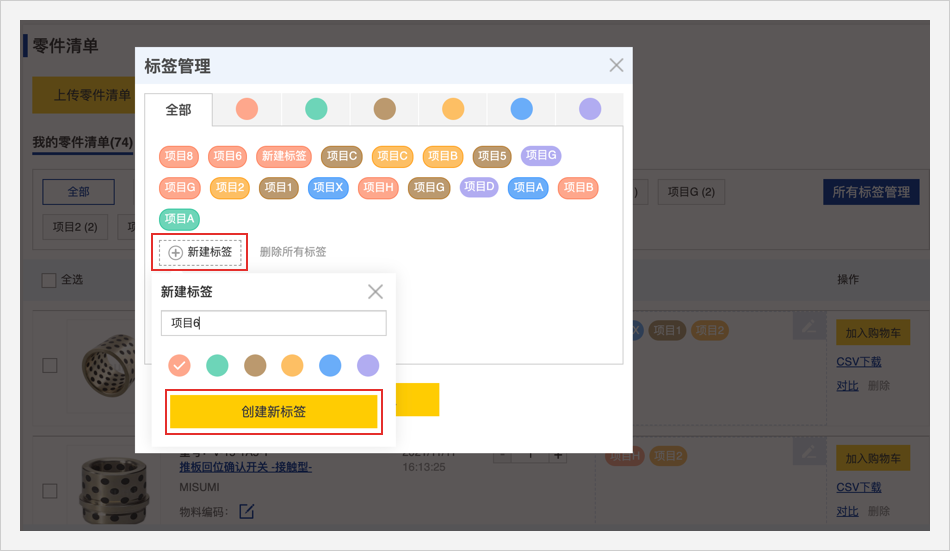Viewport: 950px width, 551px height.
Task: Open the blue color filter tab
Action: click(x=521, y=109)
